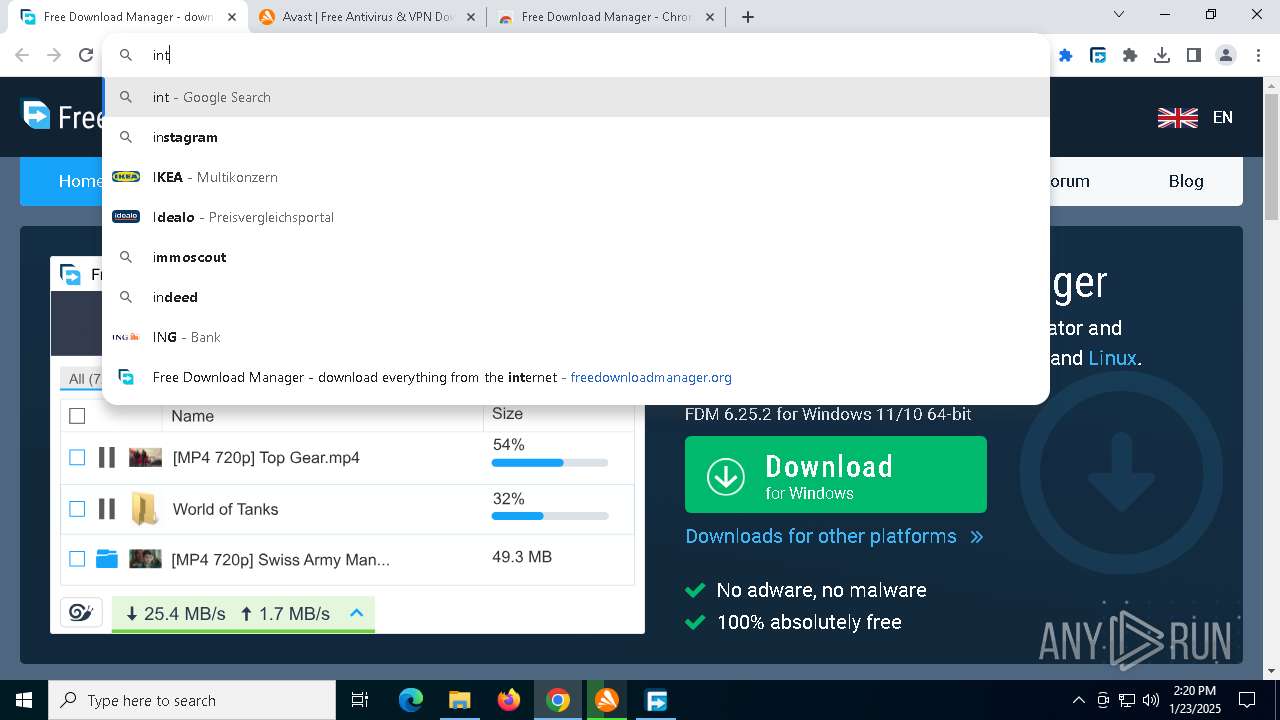Select 'int - Google Search' suggestion

pos(576,97)
